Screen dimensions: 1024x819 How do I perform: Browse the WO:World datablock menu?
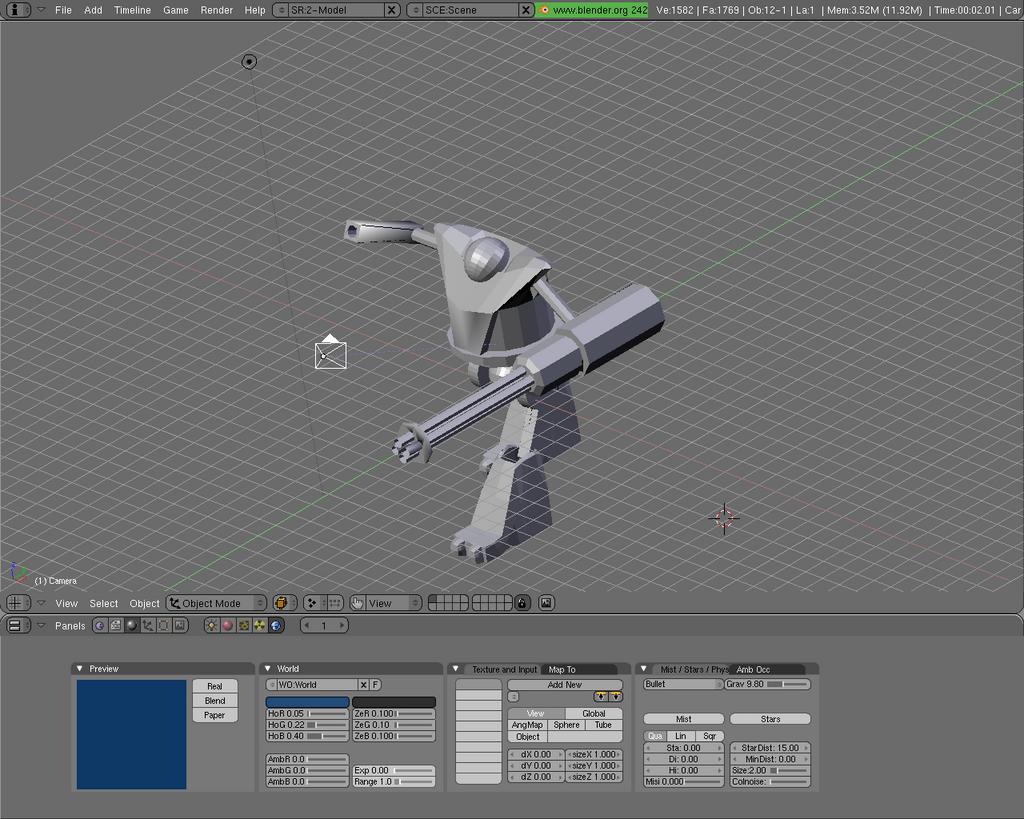pos(272,684)
